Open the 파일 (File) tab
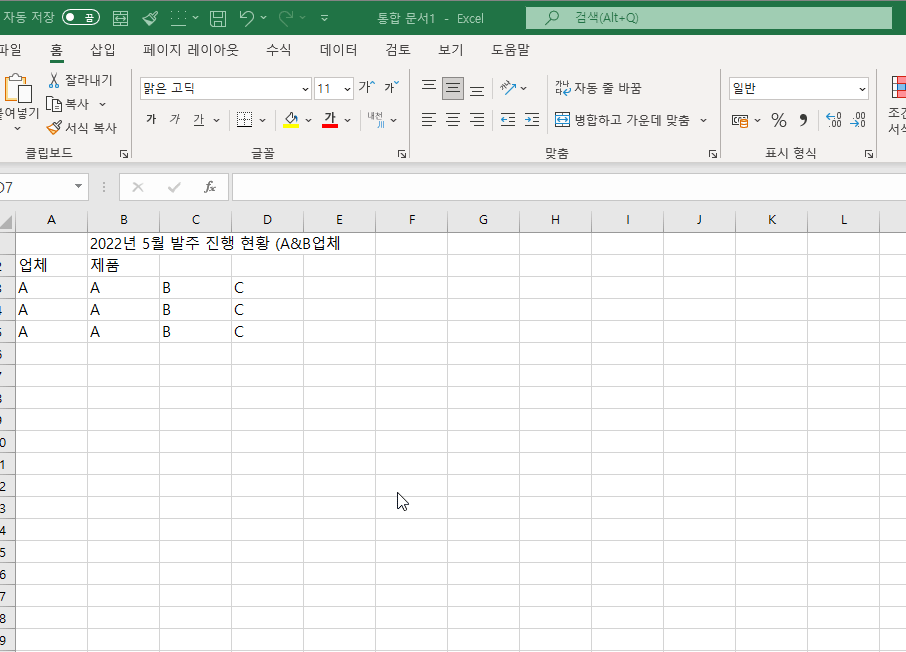The image size is (906, 652). (10, 50)
